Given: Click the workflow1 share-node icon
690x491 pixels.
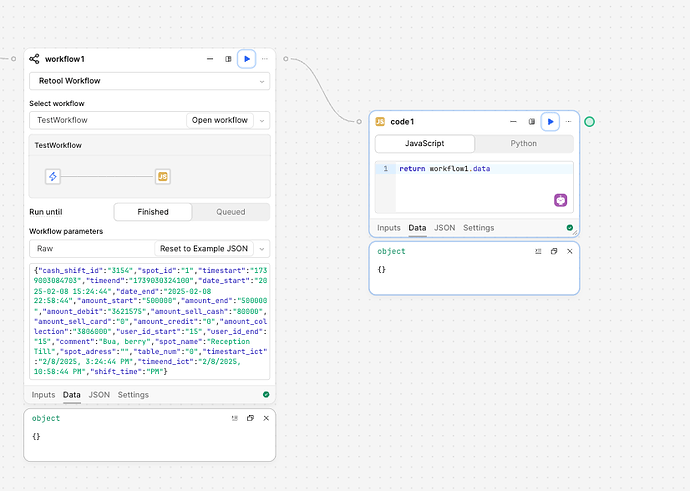Looking at the screenshot, I should pyautogui.click(x=34, y=59).
